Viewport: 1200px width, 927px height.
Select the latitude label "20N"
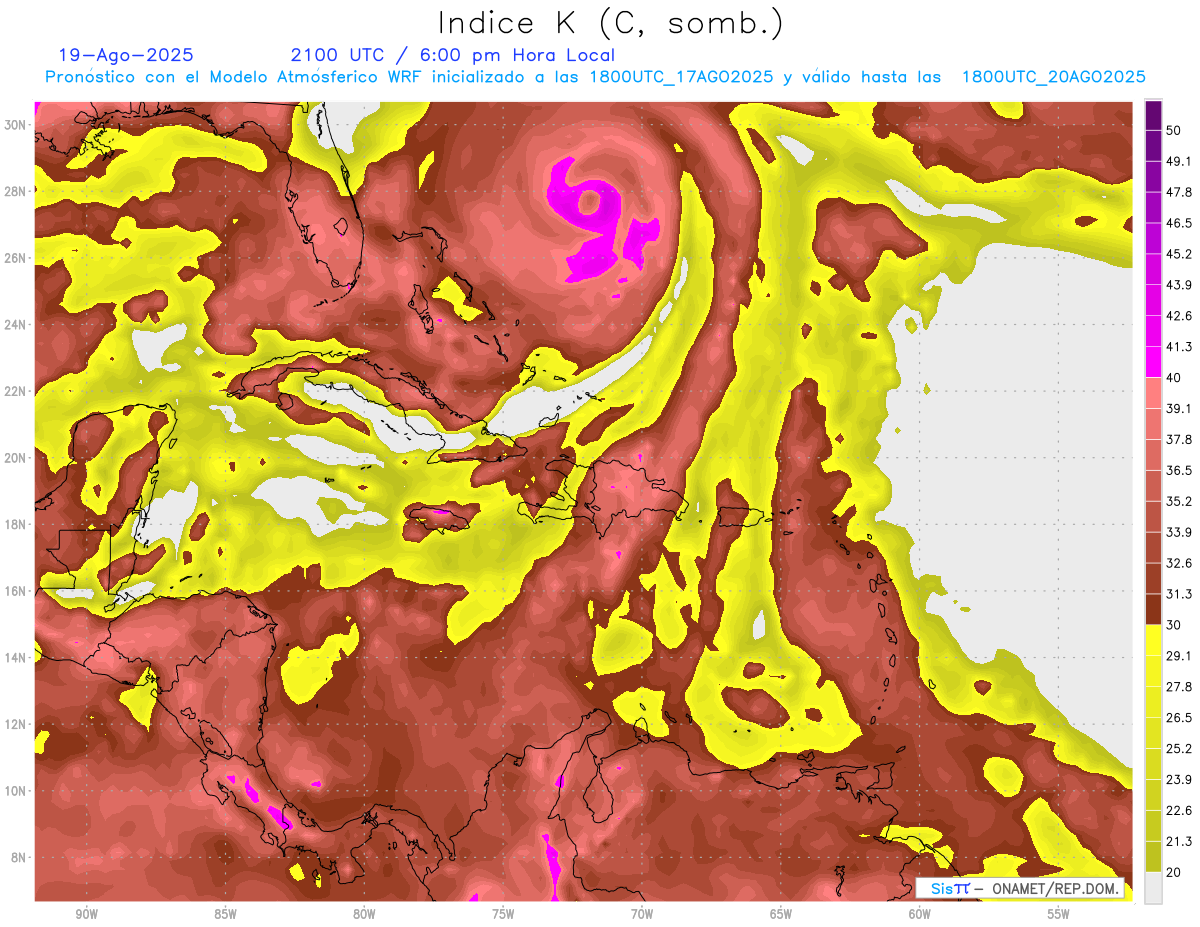15,458
